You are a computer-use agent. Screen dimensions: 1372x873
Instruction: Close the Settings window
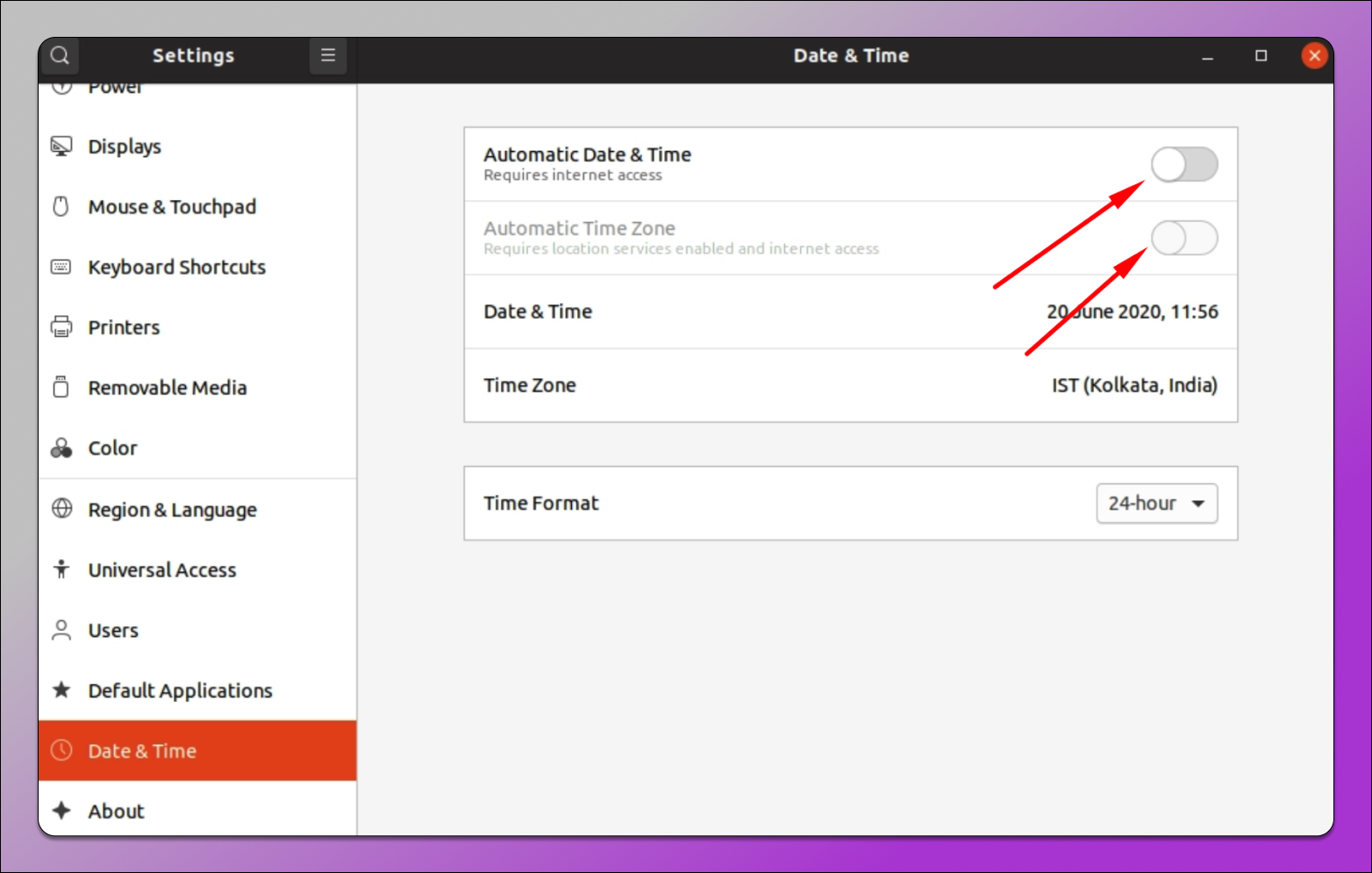(1313, 56)
